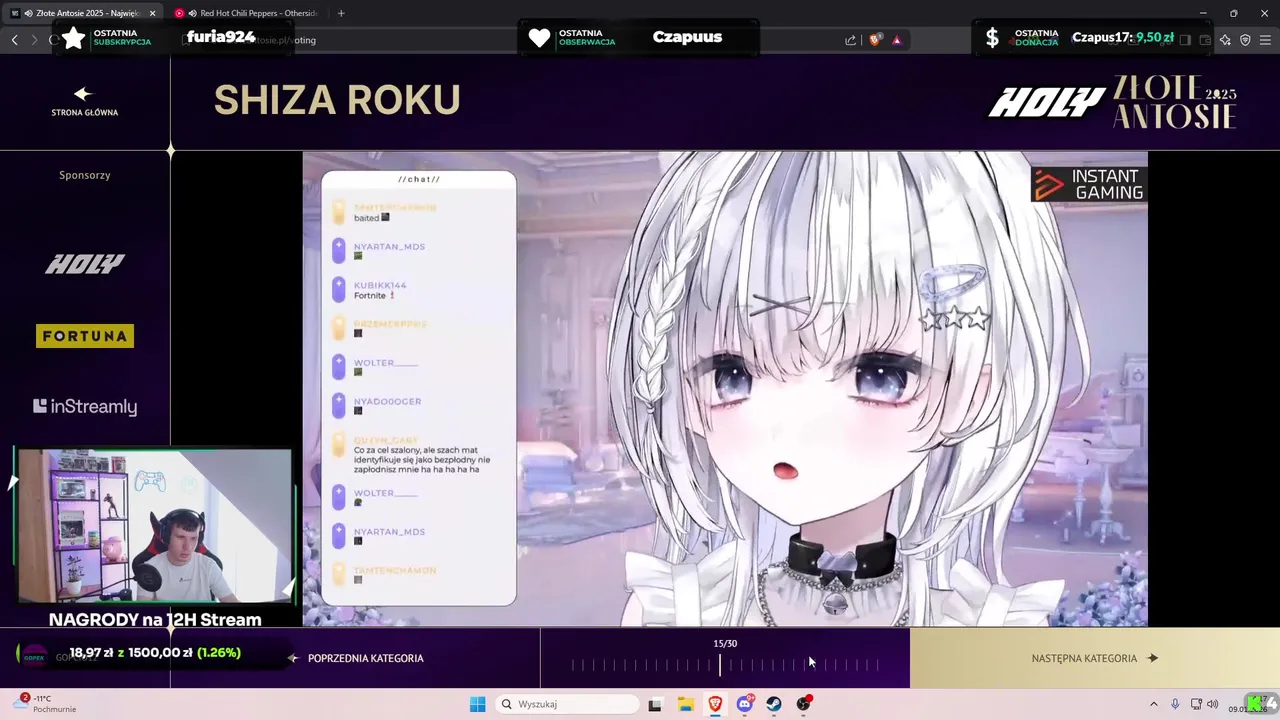
Task: Open the Holy sponsor logo in sidebar
Action: coord(85,264)
